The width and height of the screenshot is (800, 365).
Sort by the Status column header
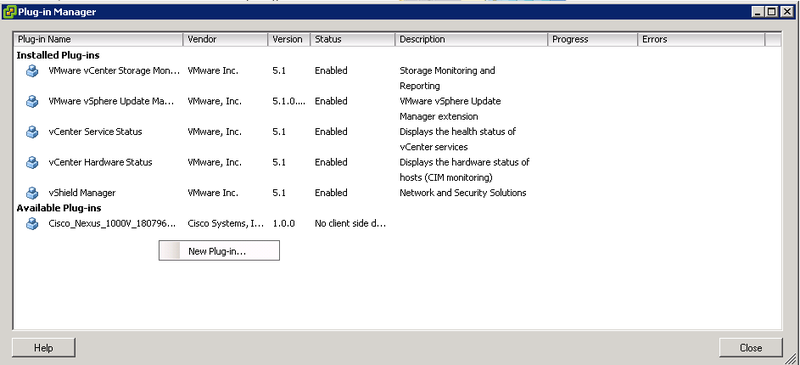coord(353,39)
